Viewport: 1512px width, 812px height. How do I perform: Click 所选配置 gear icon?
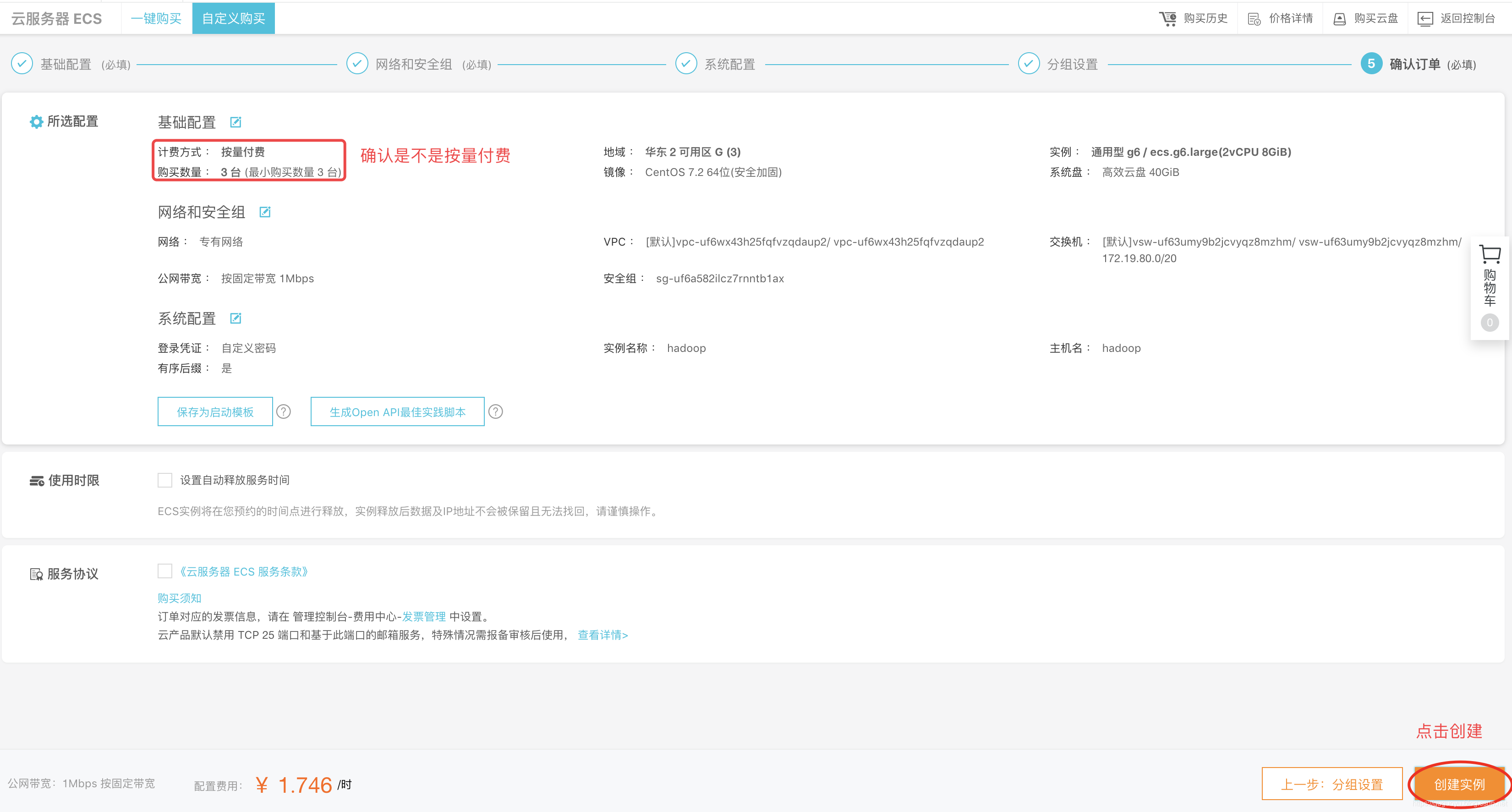pos(36,121)
